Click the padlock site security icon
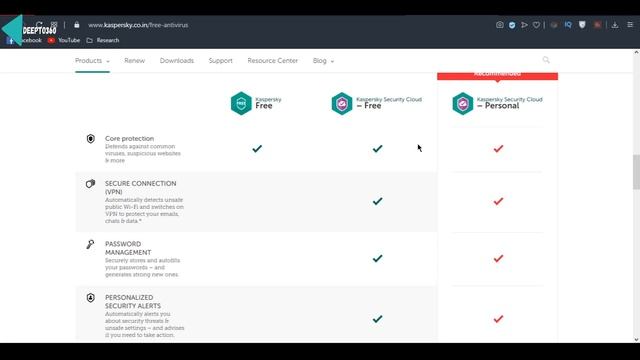This screenshot has width=640, height=360. (x=77, y=25)
